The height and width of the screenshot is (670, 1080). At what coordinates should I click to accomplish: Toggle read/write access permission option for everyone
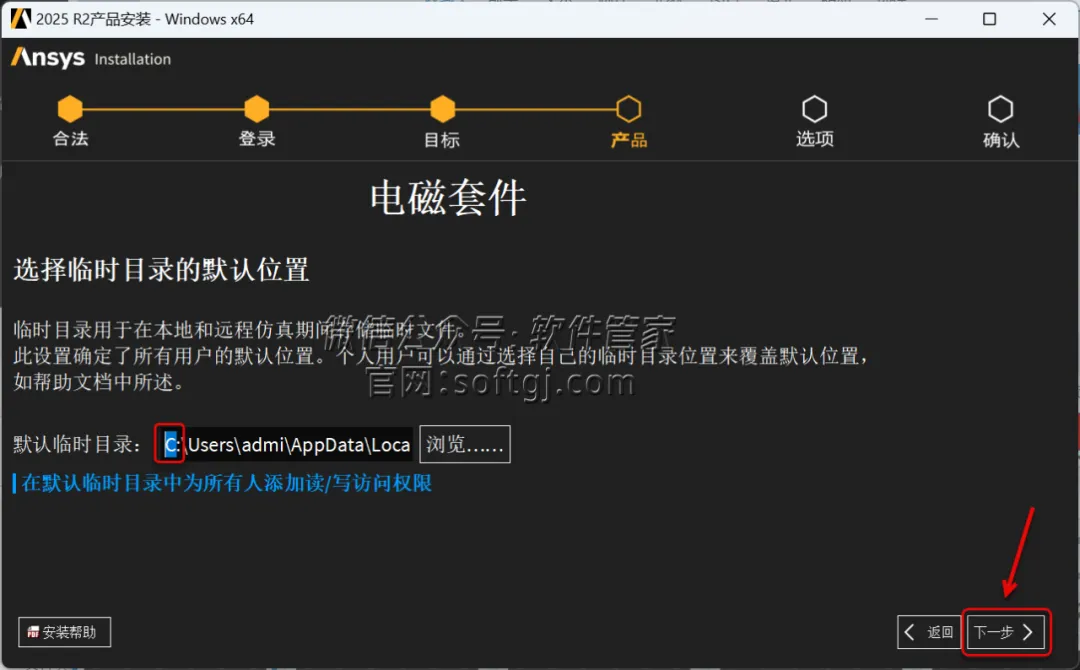point(222,483)
